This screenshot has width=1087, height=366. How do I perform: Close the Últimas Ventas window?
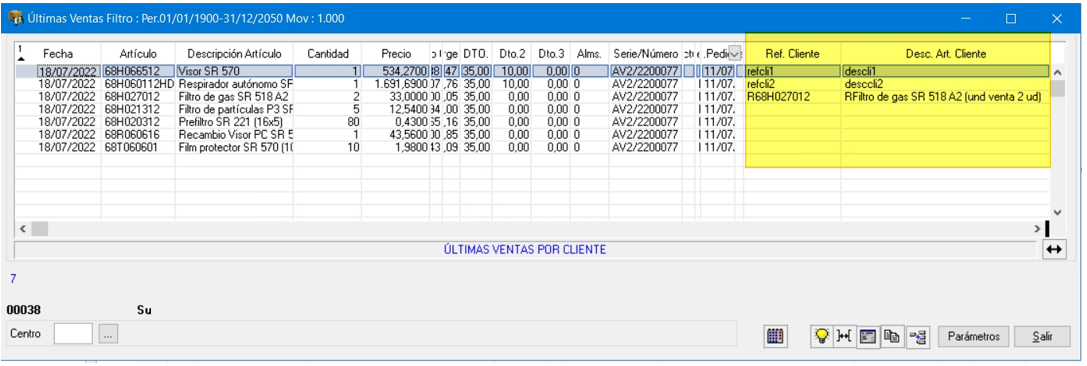1056,19
